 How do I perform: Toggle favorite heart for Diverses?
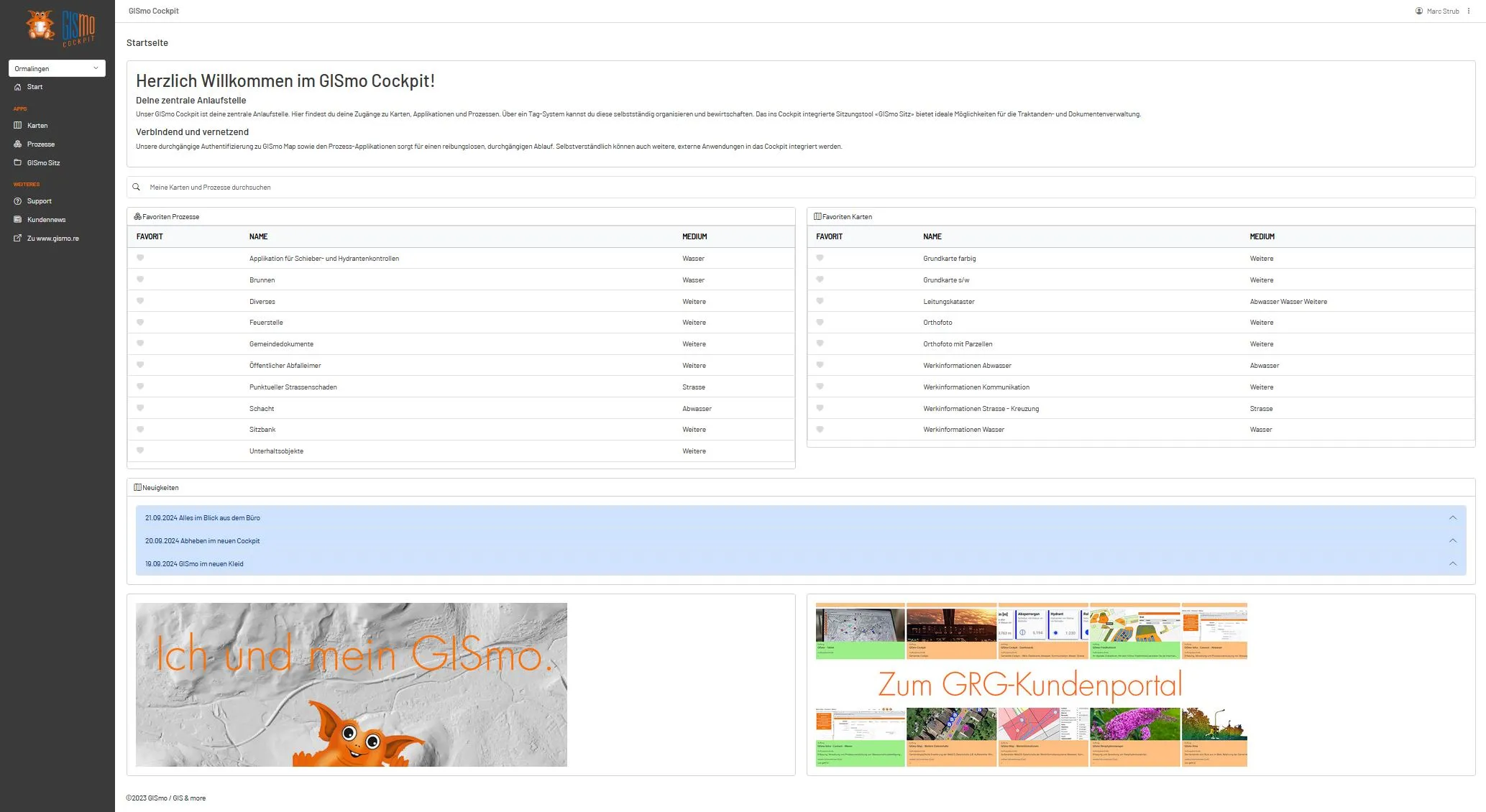point(140,300)
